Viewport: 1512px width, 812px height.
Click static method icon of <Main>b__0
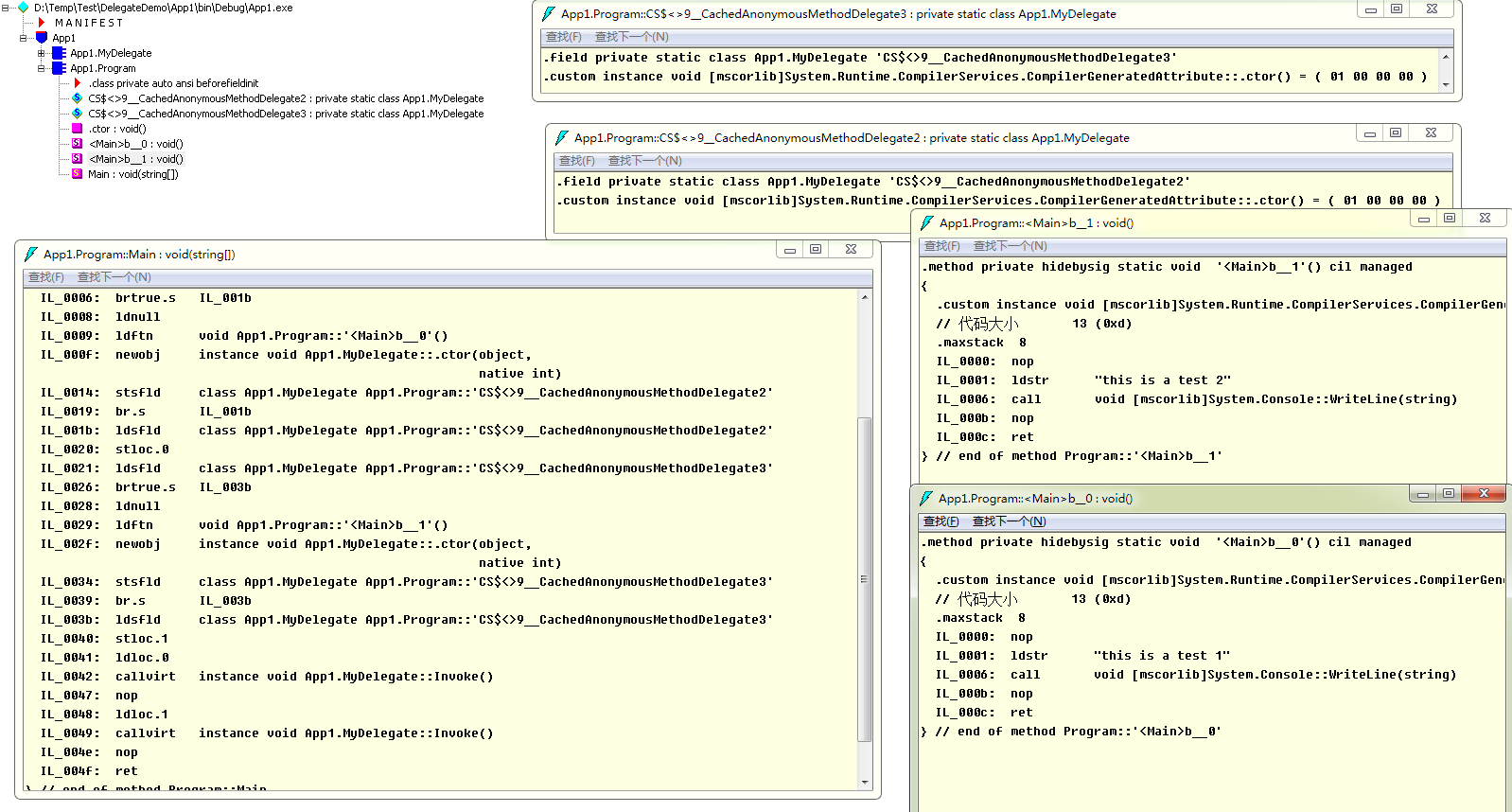[78, 144]
